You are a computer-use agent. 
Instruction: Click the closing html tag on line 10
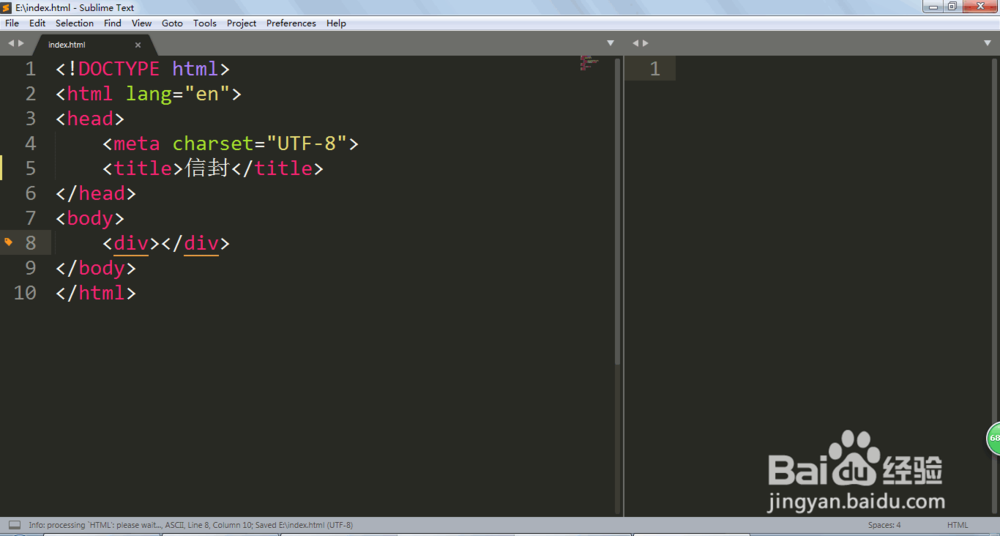pos(96,293)
